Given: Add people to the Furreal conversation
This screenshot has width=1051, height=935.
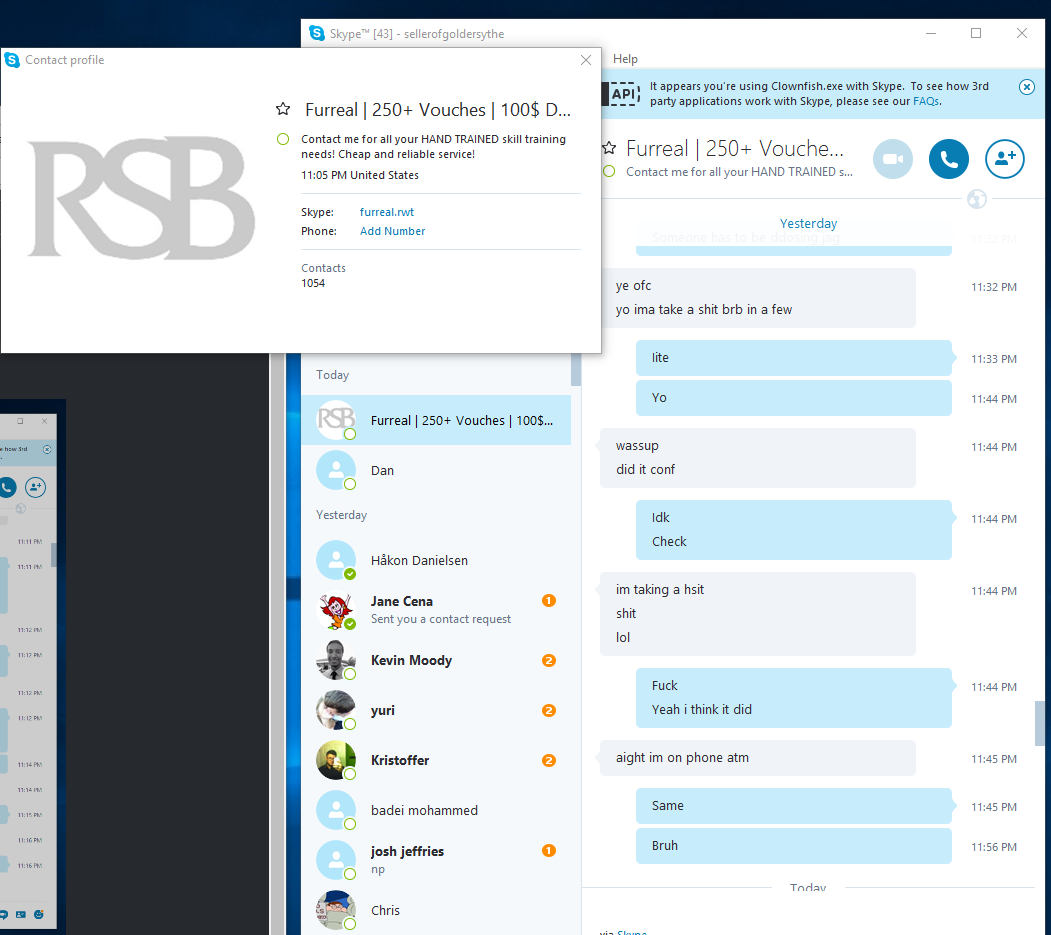Looking at the screenshot, I should tap(1004, 160).
